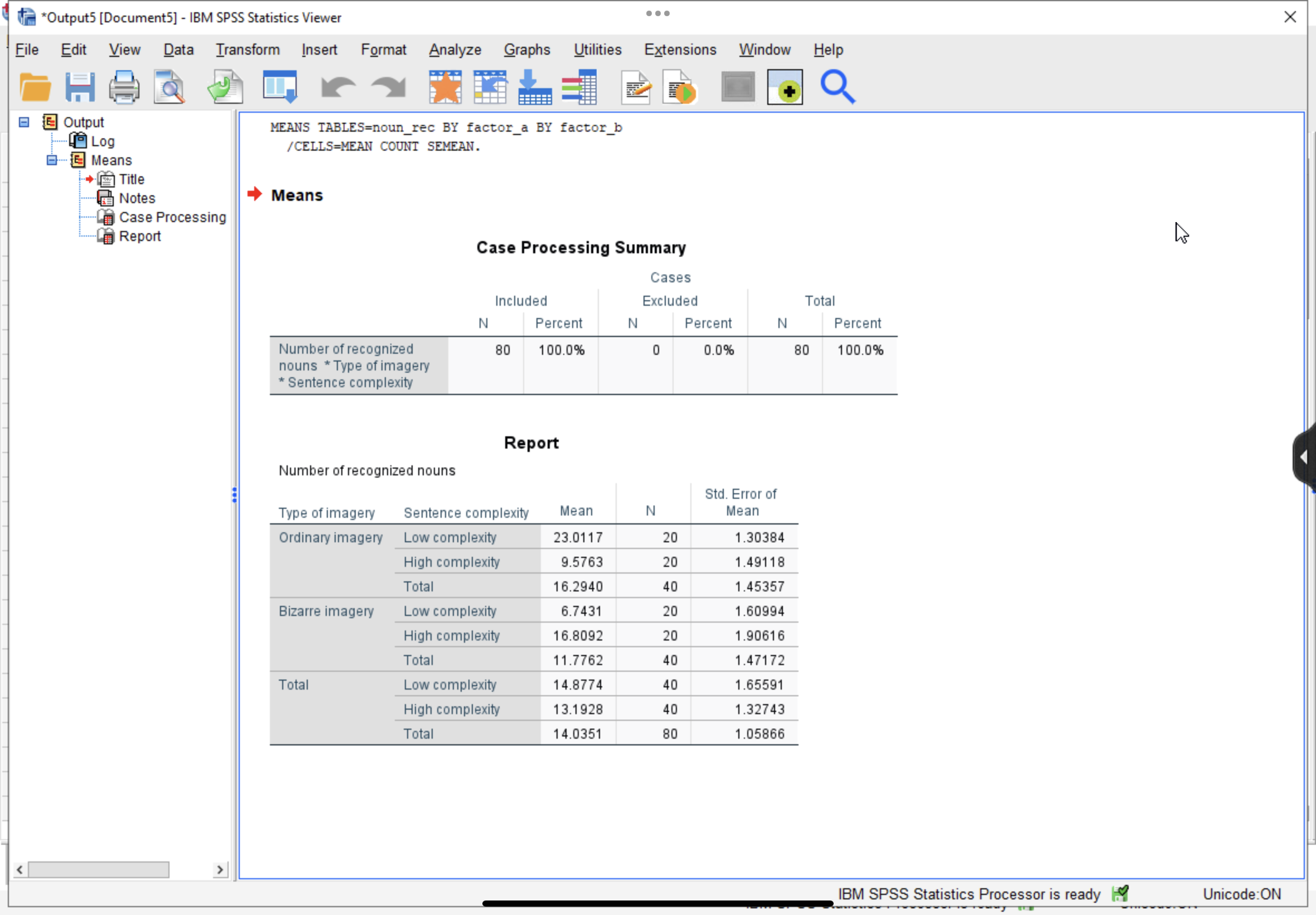Expand the hidden panel arrow on right edge
This screenshot has height=915, width=1316.
point(1304,456)
